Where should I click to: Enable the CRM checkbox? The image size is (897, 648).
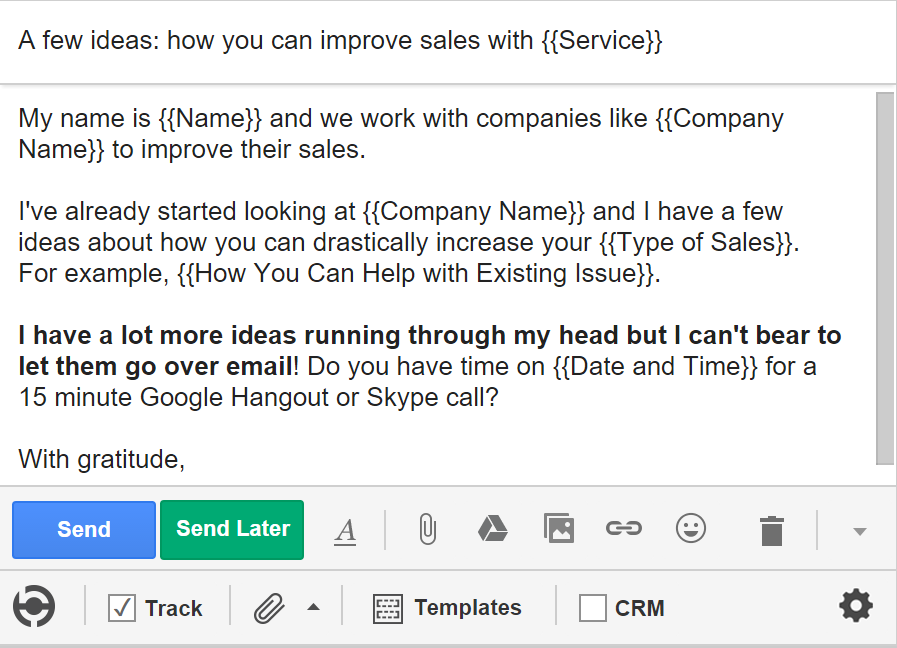click(x=593, y=608)
